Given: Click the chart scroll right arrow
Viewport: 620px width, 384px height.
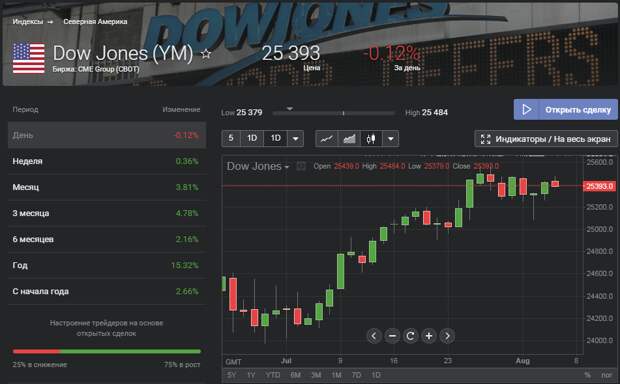Looking at the screenshot, I should click(447, 336).
